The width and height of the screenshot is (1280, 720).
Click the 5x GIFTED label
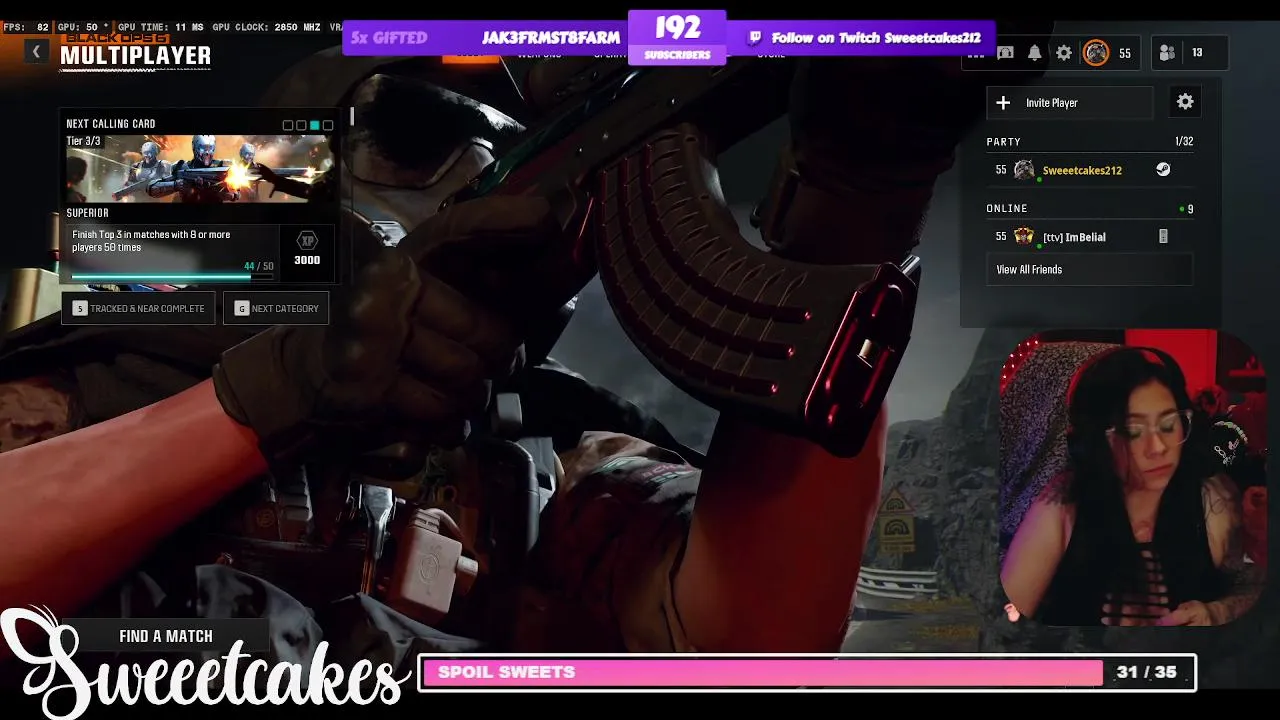click(389, 38)
